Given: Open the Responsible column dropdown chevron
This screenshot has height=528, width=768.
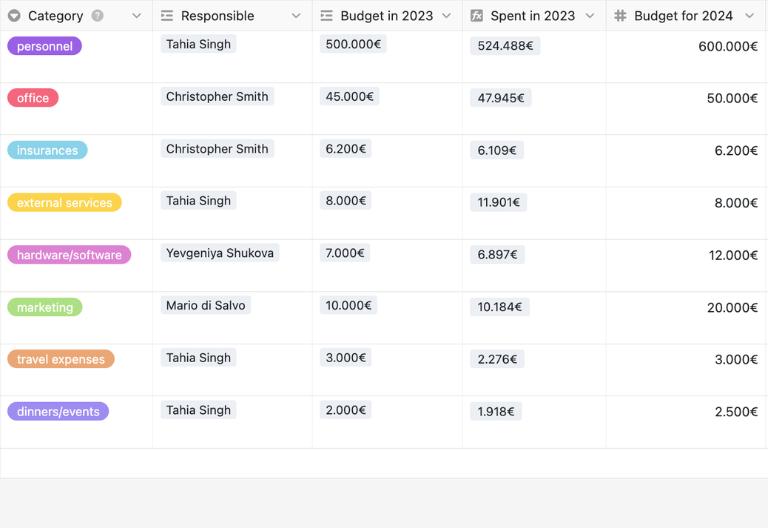Looking at the screenshot, I should (296, 16).
